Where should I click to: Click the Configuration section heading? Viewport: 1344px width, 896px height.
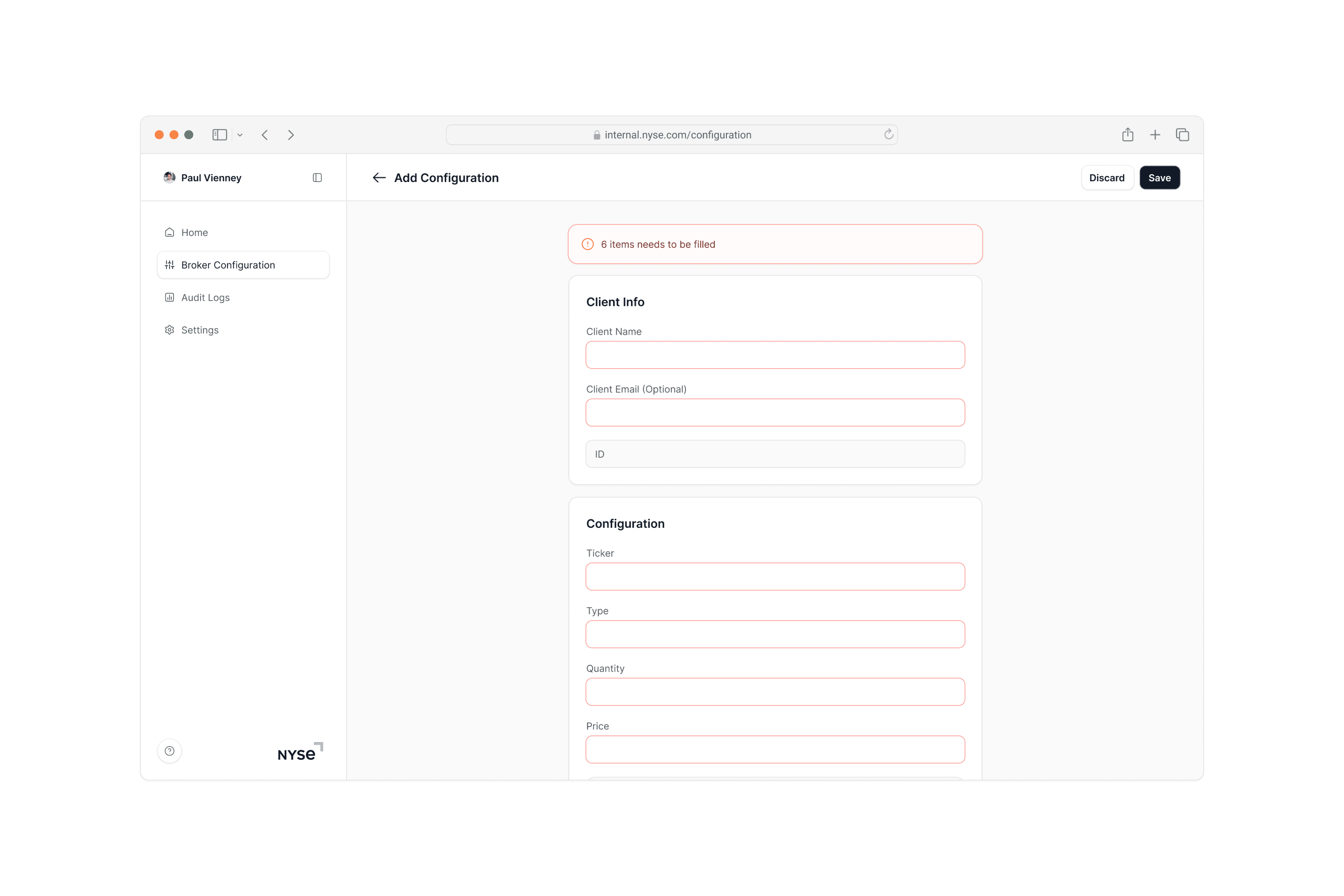pyautogui.click(x=625, y=524)
